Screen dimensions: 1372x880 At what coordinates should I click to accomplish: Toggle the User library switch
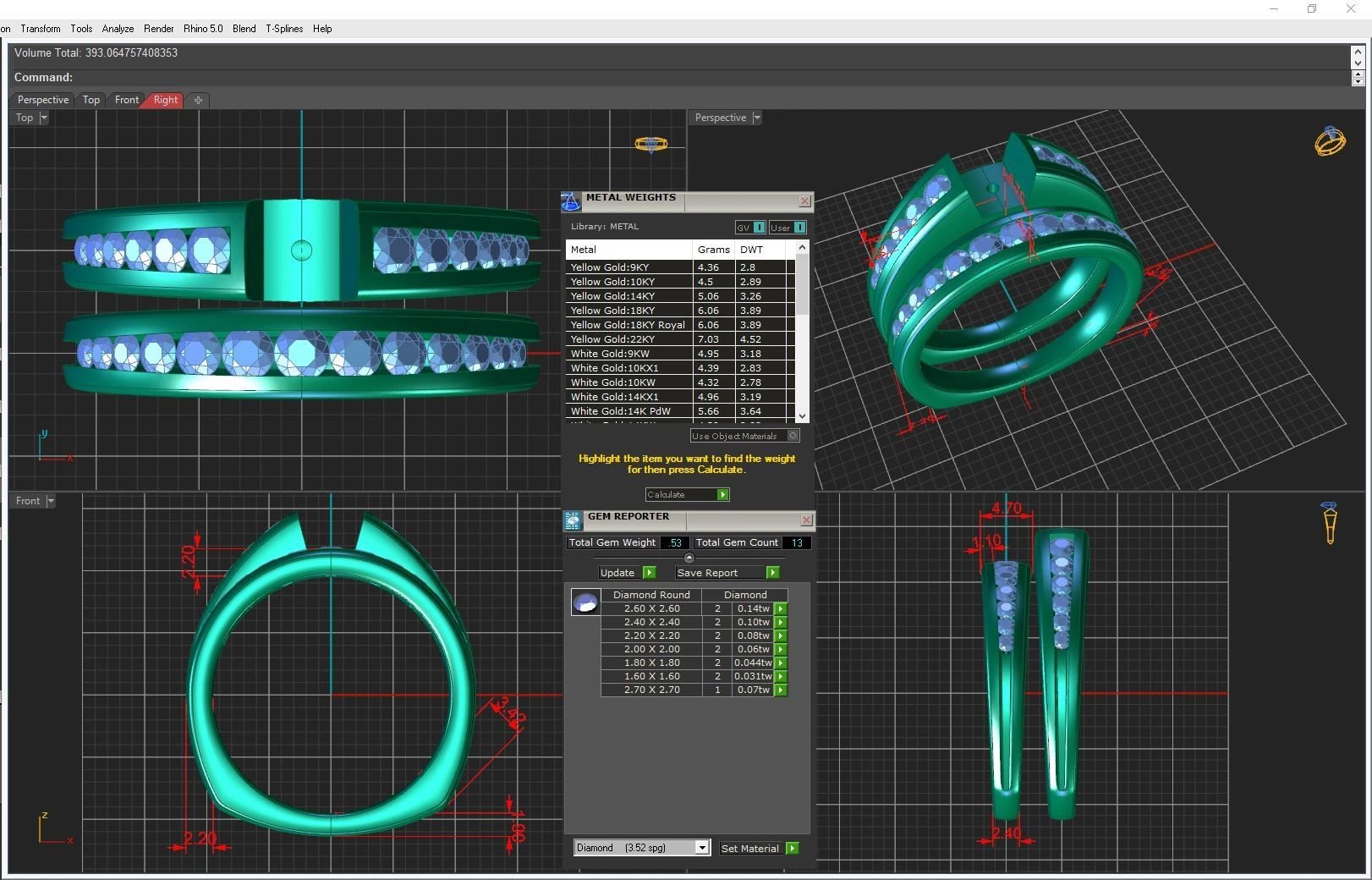(799, 228)
